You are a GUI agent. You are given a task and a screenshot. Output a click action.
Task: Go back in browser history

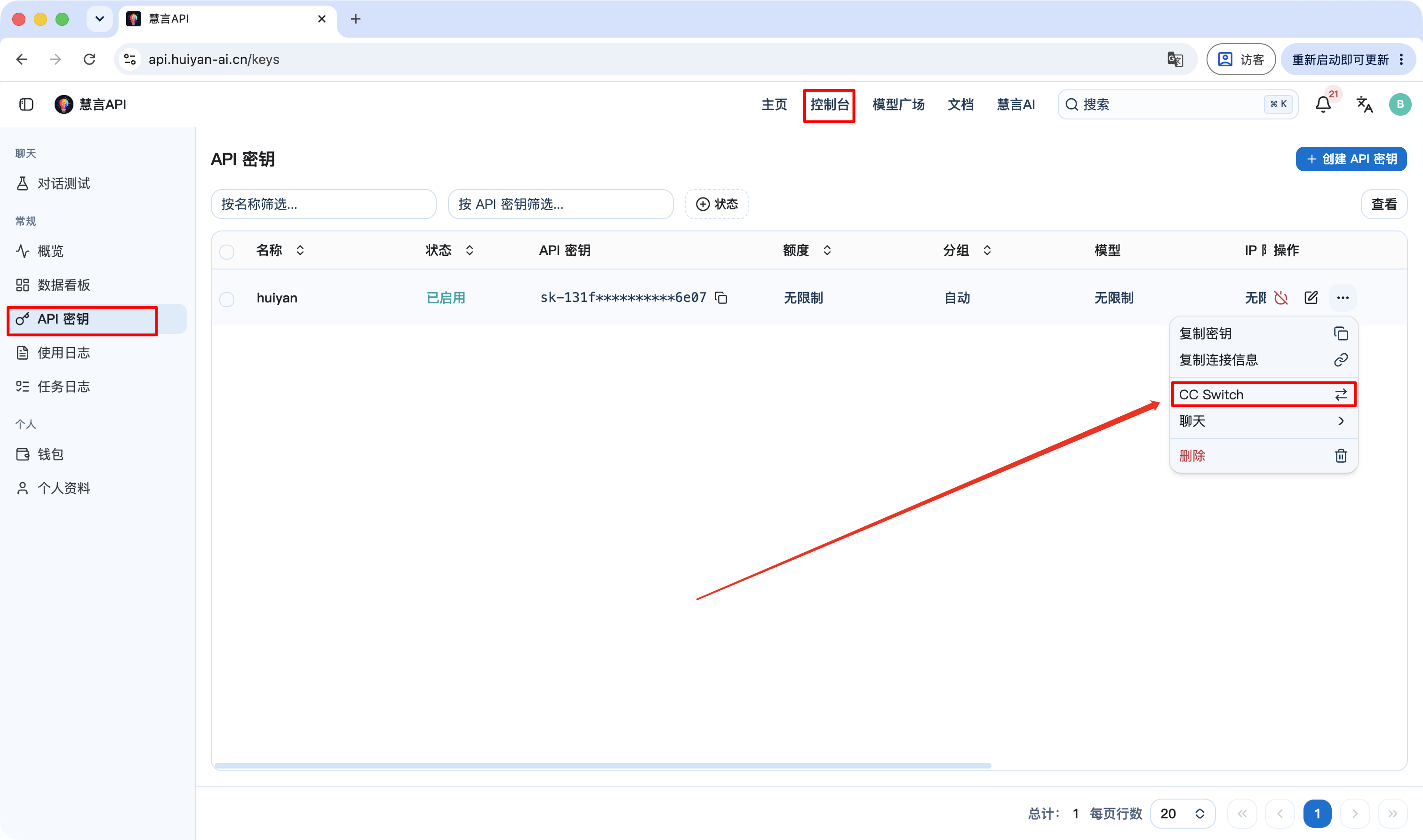tap(22, 59)
